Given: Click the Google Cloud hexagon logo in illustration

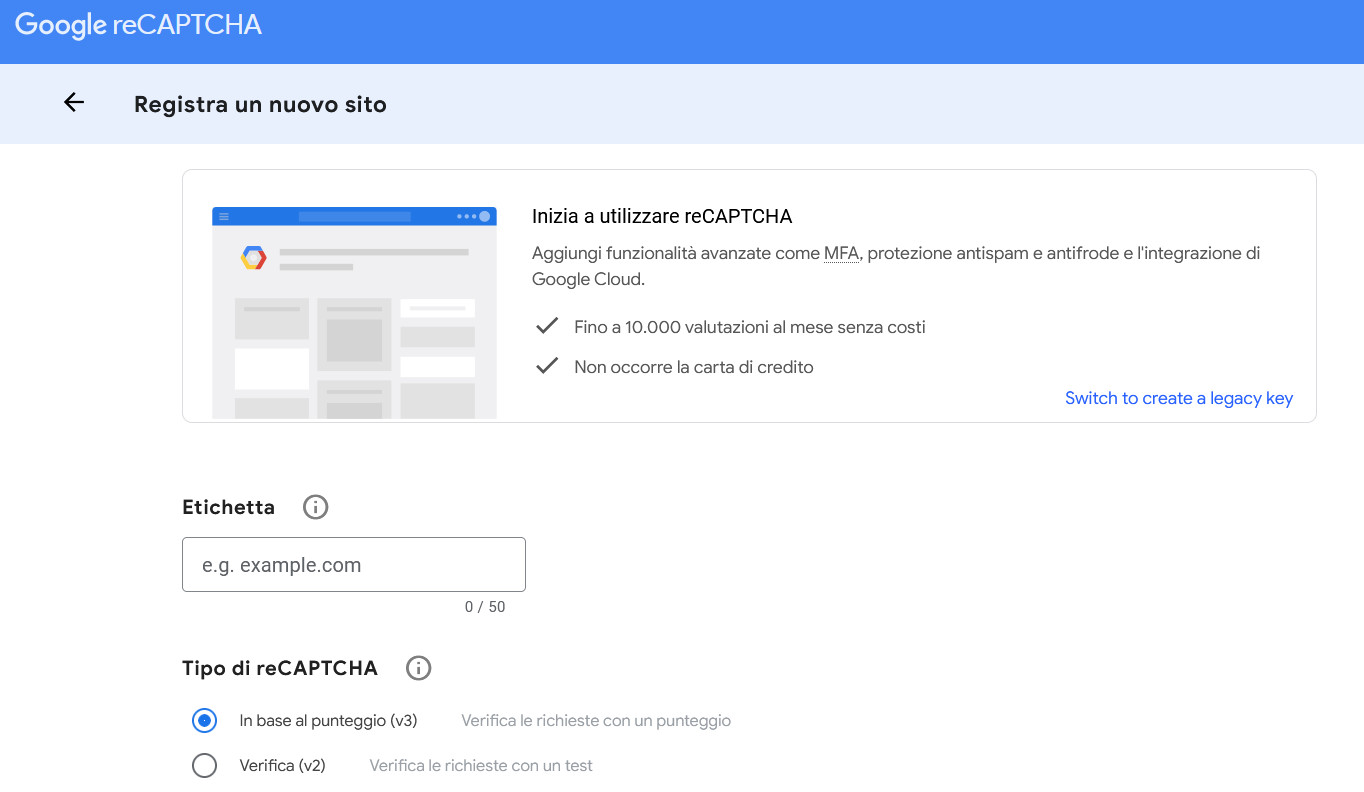Looking at the screenshot, I should [x=254, y=258].
